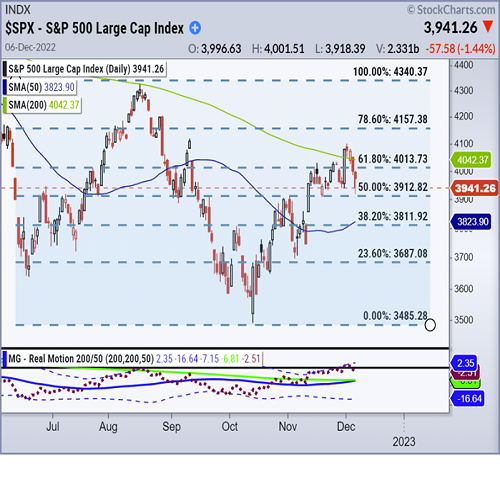
Task: Select the SMA(50) 3823.90 legend
Action: 40,87
